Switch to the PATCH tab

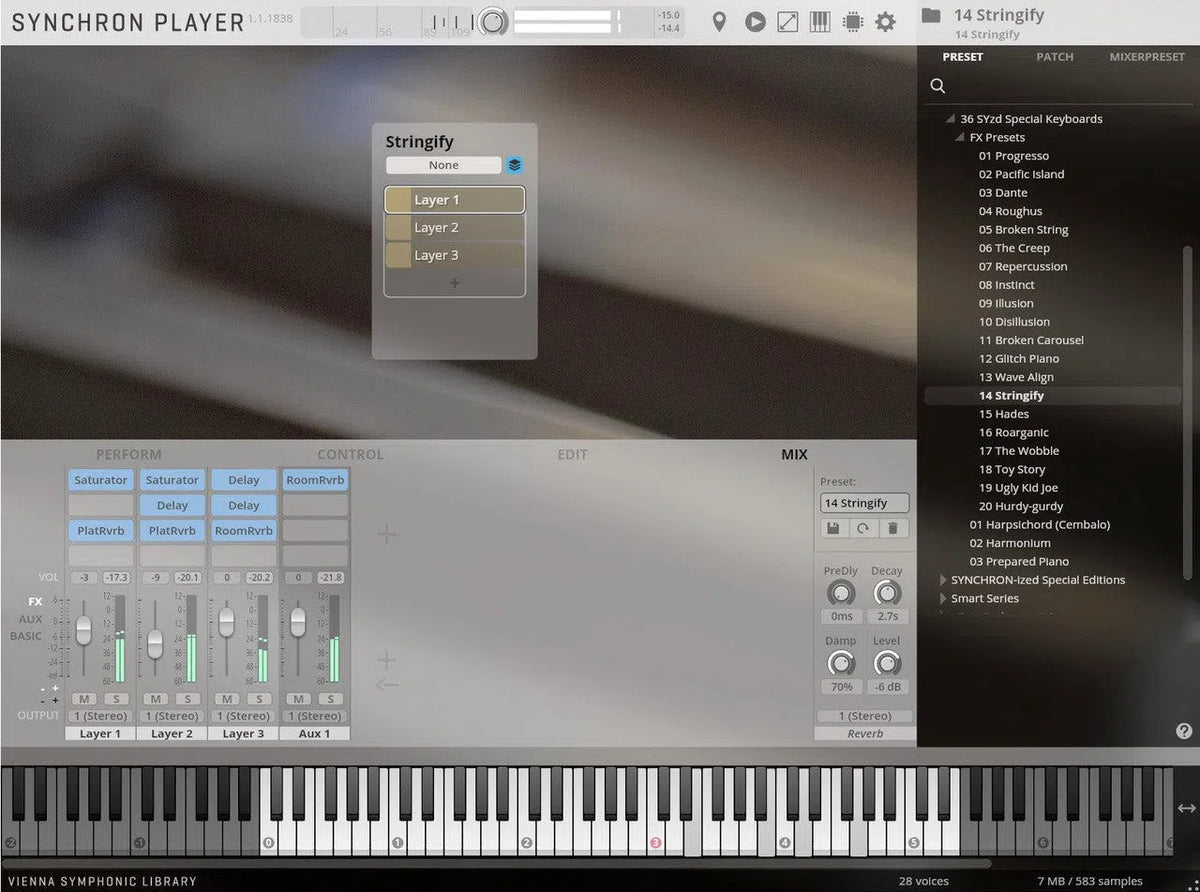pos(1054,57)
